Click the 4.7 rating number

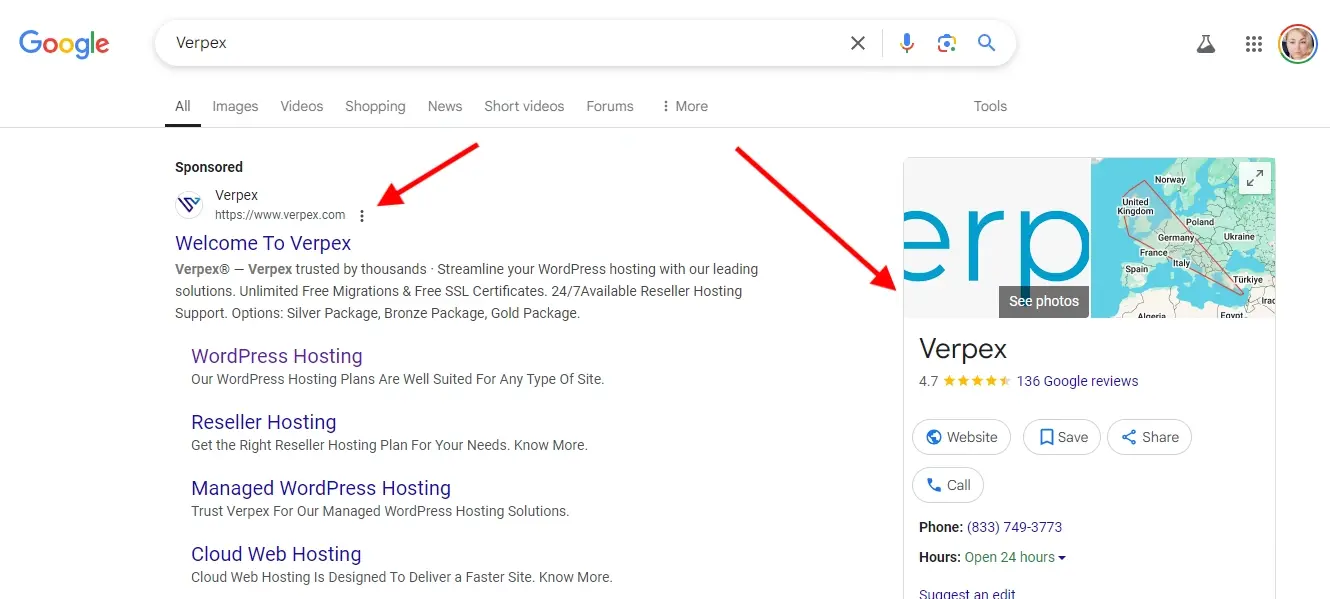(x=928, y=381)
